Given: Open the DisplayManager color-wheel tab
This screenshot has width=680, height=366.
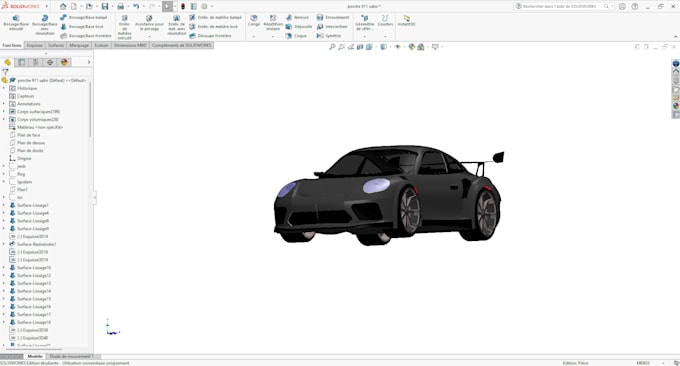Looking at the screenshot, I should 64,62.
